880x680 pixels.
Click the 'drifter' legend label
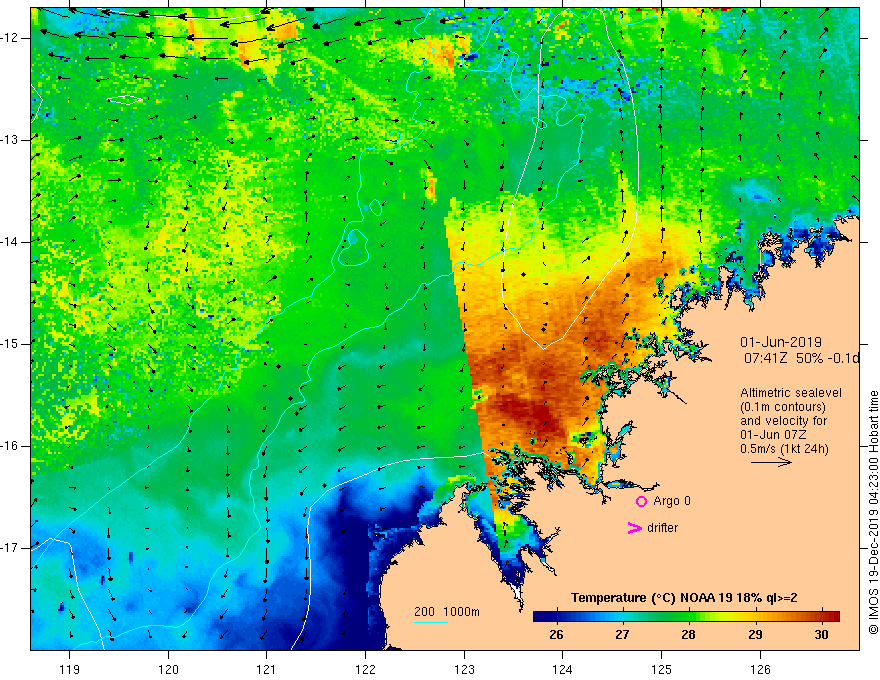pos(662,528)
